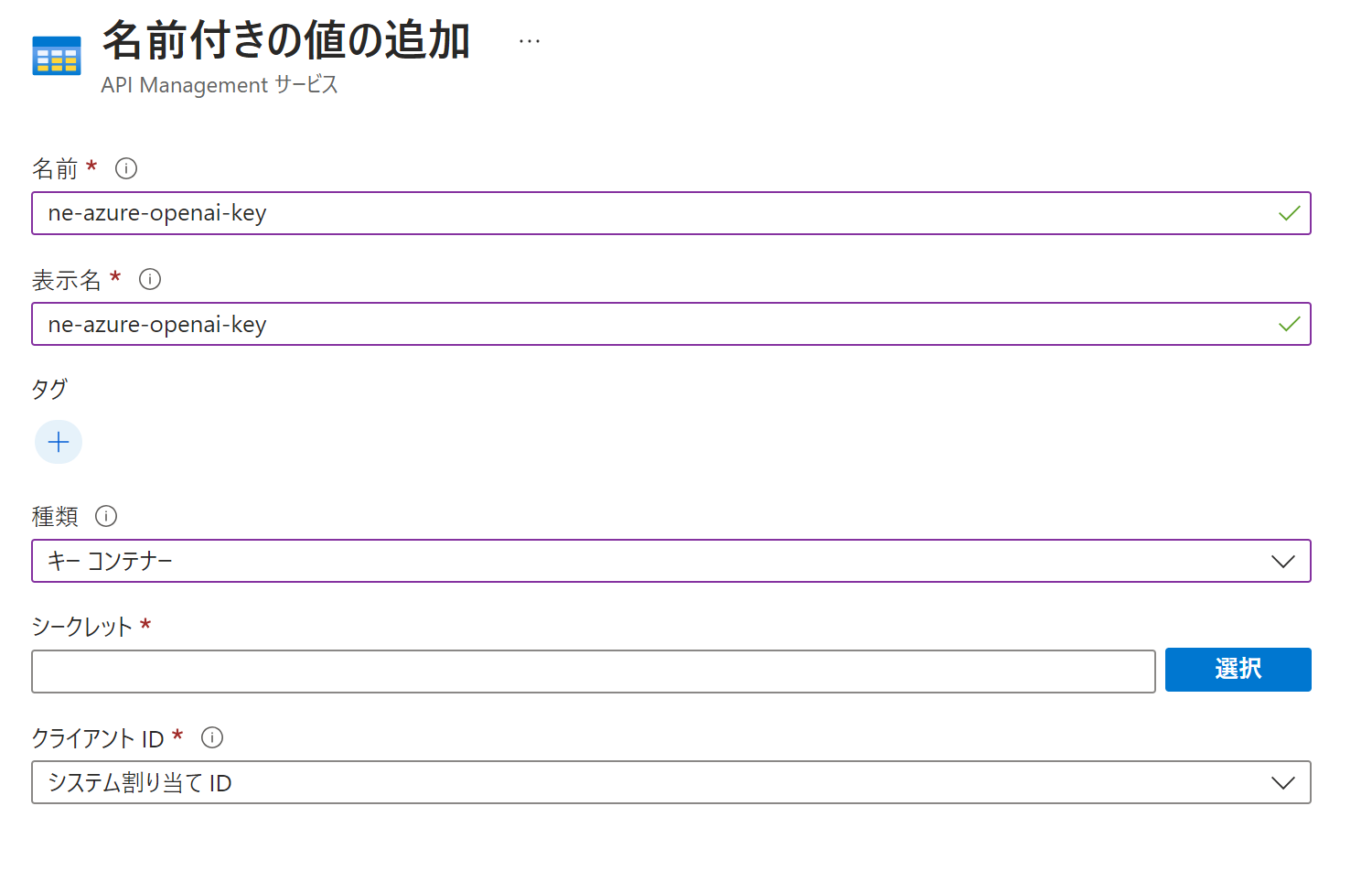Click the chevron arrow of システム割り当て ID
The width and height of the screenshot is (1372, 892).
(1282, 782)
